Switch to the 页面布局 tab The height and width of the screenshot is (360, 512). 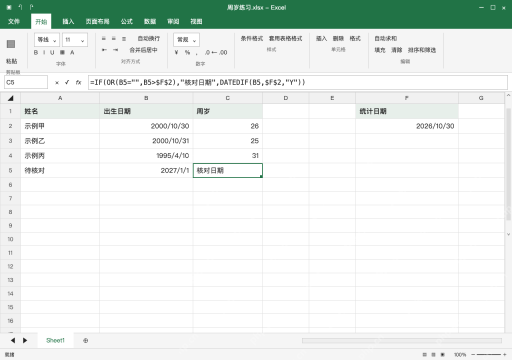coord(97,21)
